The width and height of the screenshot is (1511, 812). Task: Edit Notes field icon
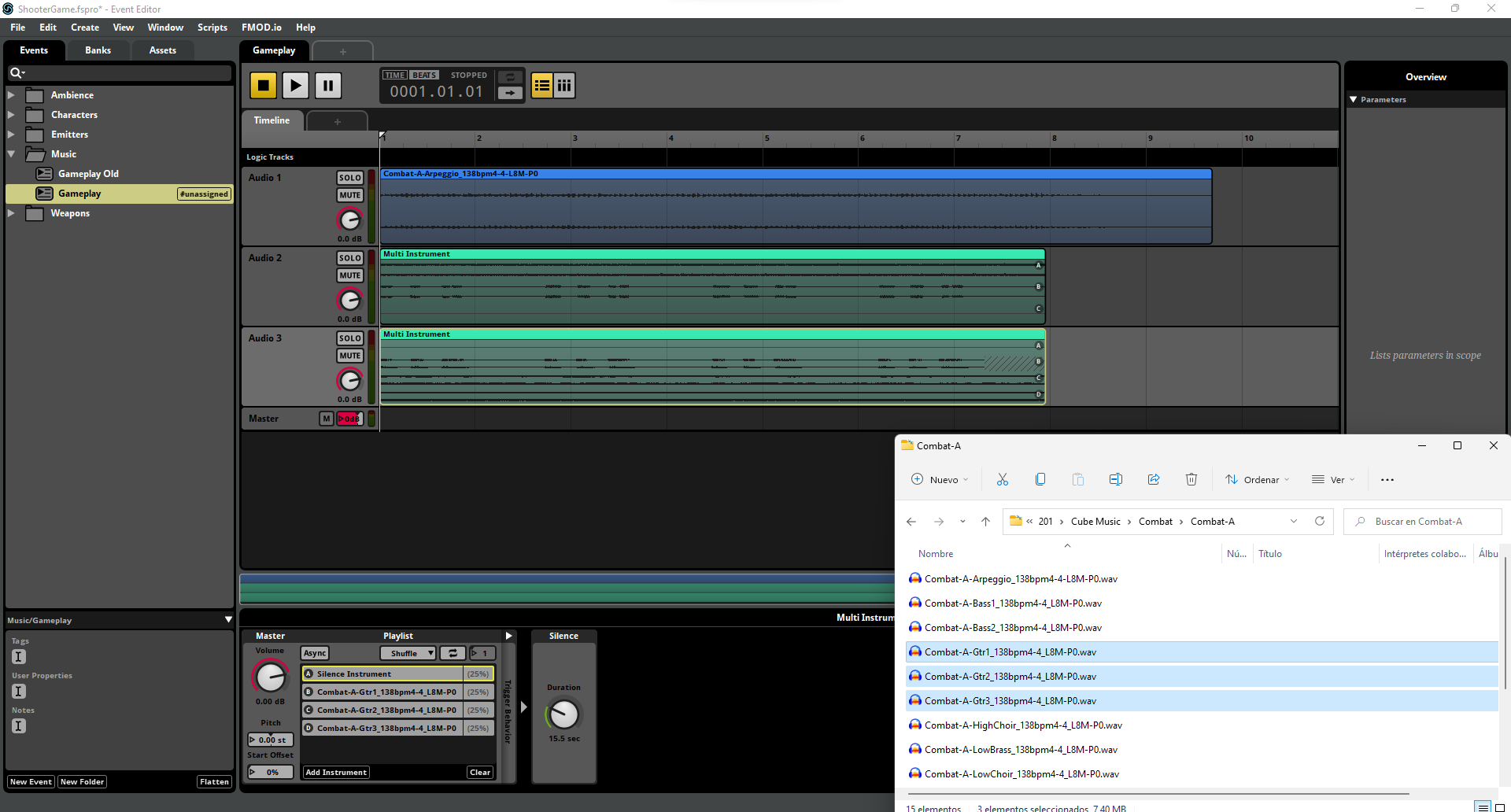pyautogui.click(x=19, y=726)
